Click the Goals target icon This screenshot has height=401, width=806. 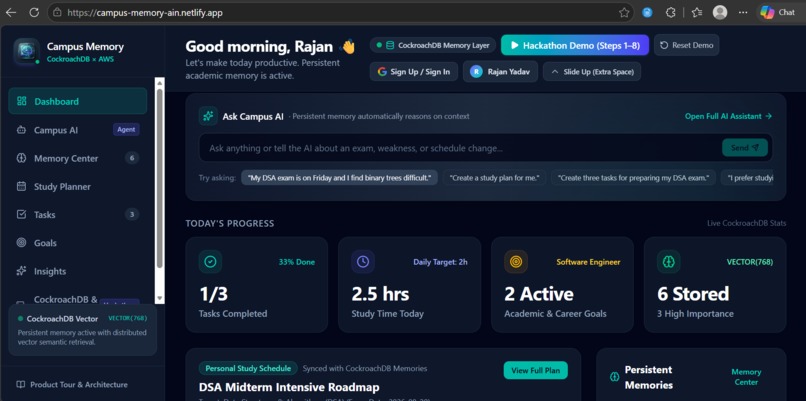(x=22, y=243)
